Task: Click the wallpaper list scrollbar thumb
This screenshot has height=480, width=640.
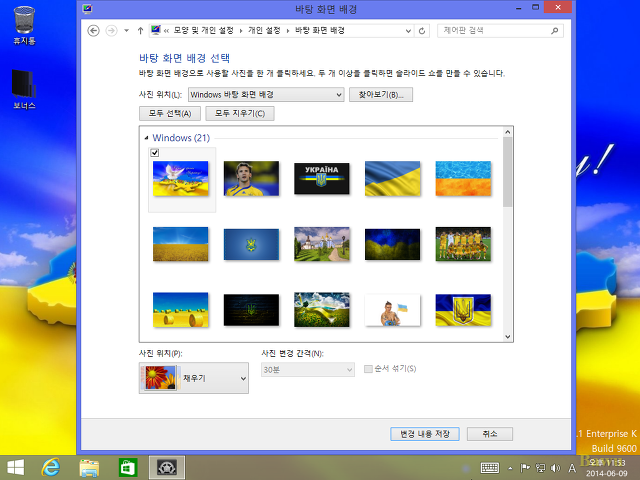Action: (x=507, y=172)
